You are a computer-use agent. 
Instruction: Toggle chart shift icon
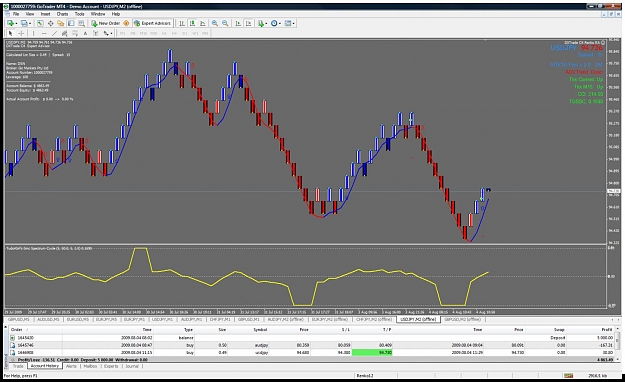point(248,23)
